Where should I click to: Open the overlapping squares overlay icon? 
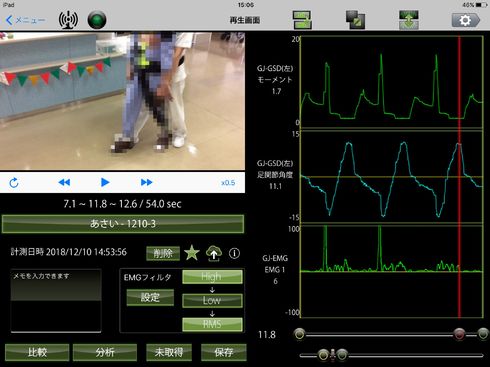coord(355,20)
